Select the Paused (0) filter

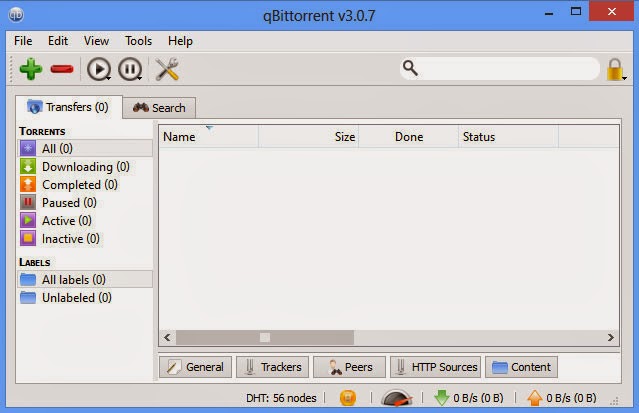click(x=85, y=202)
